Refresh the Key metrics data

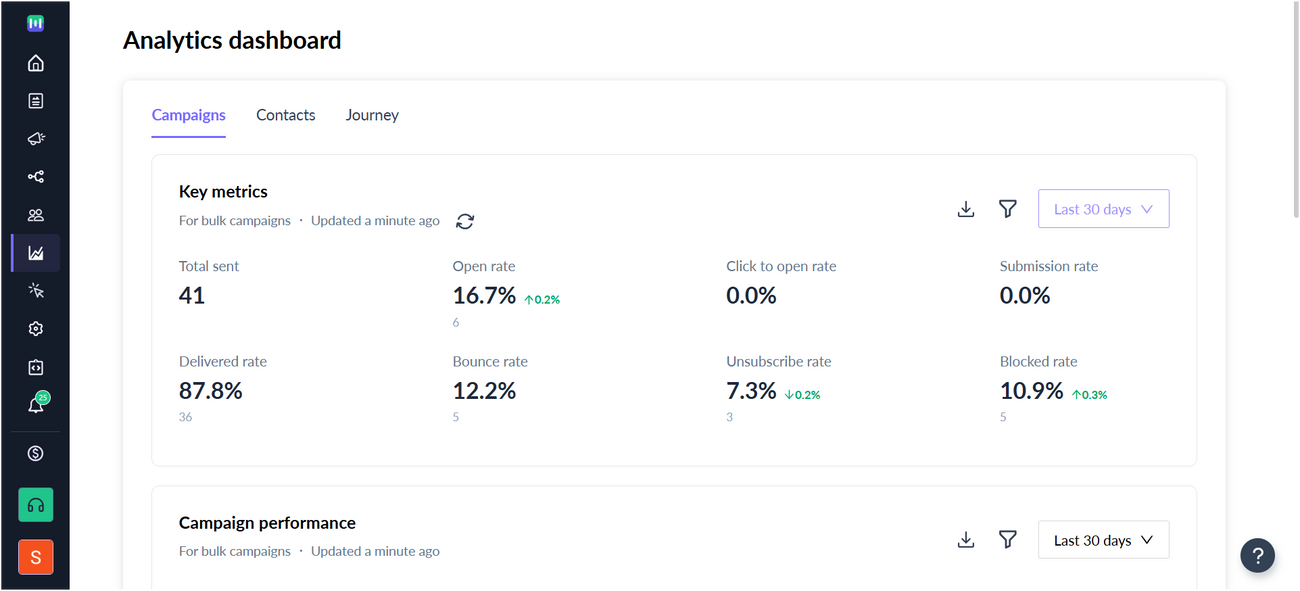[465, 221]
